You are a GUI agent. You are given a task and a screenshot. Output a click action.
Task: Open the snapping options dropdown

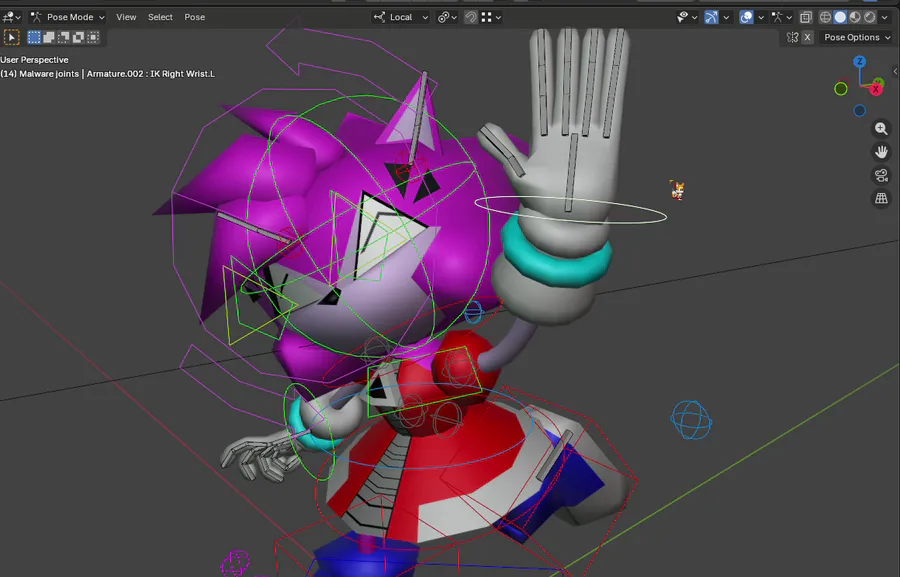point(491,17)
